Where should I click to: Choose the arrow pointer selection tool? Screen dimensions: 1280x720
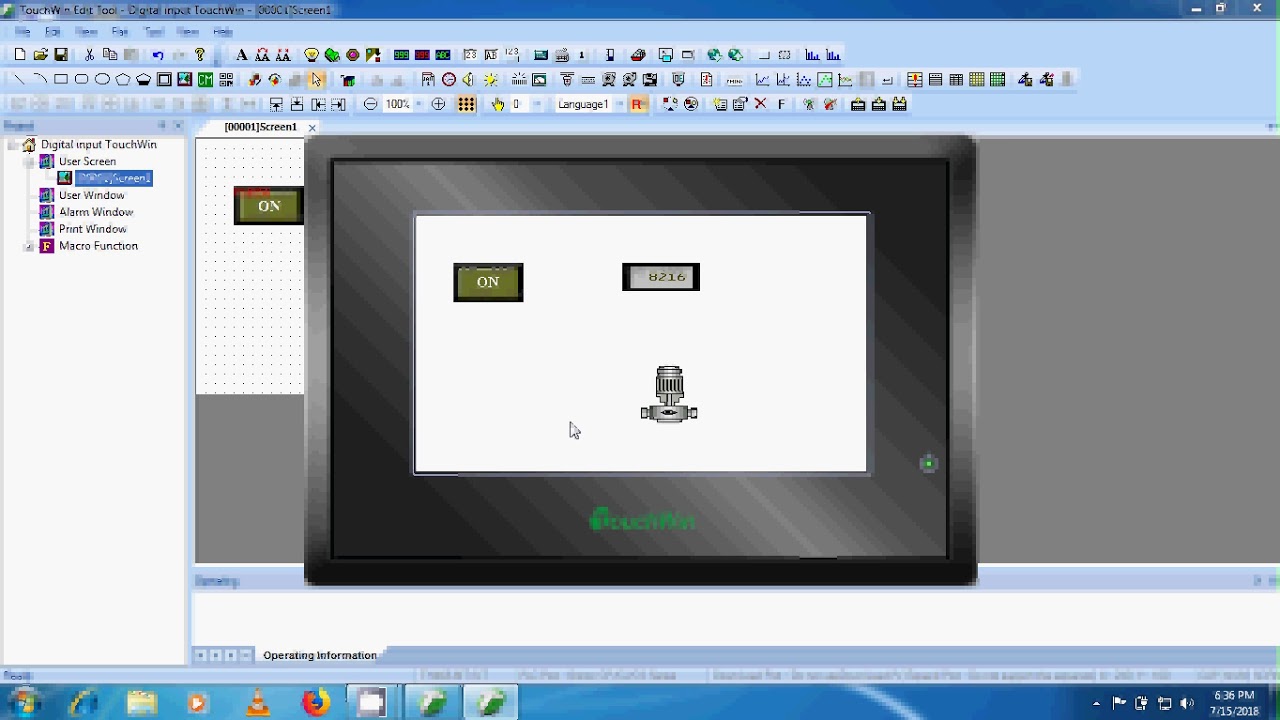(x=316, y=79)
